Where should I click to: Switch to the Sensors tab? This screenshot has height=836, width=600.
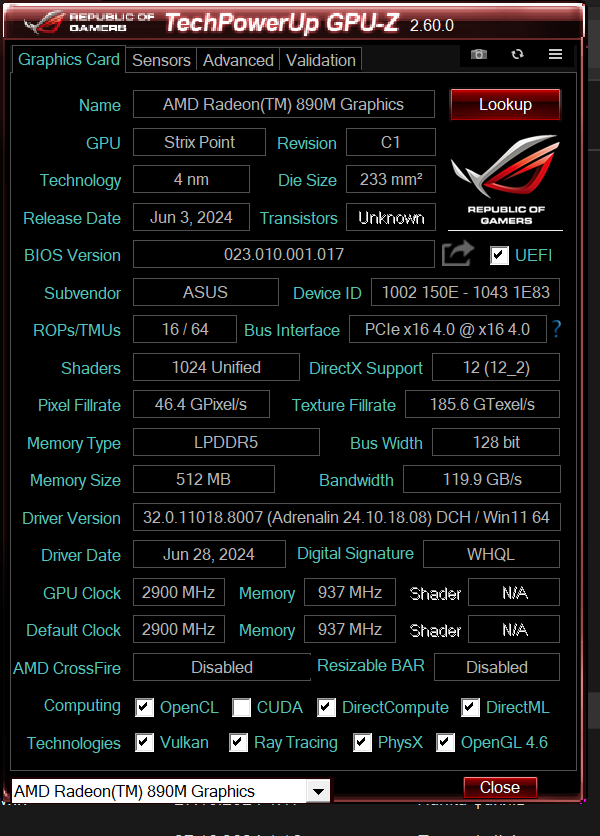[161, 60]
